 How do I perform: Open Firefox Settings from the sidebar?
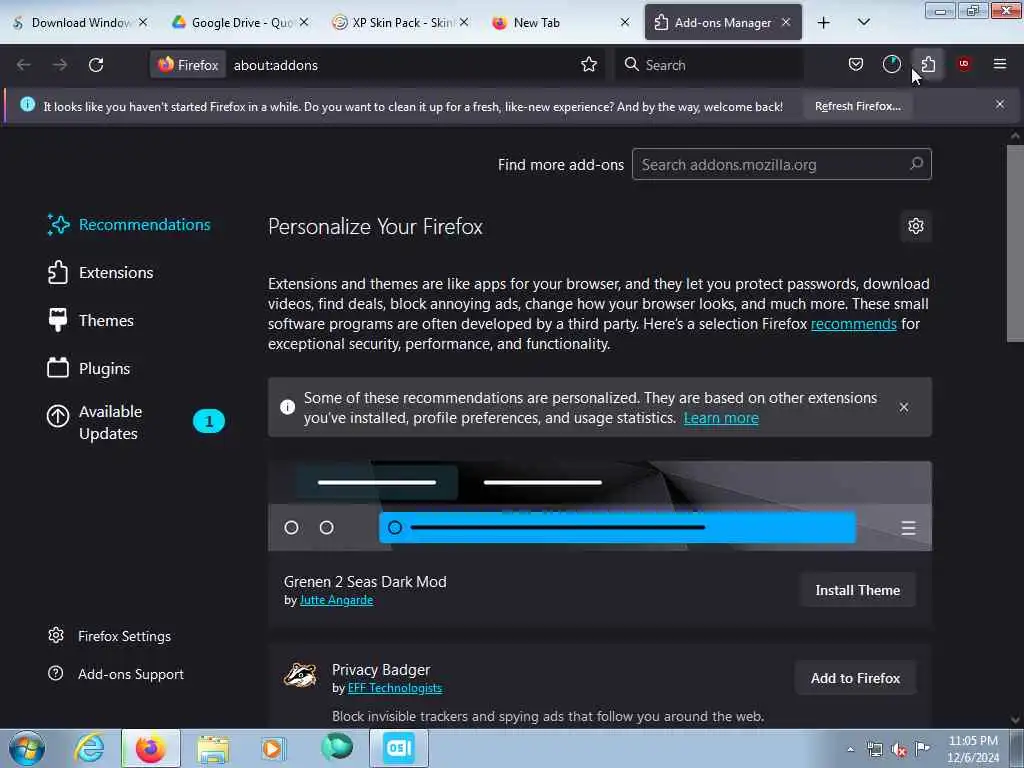click(x=110, y=636)
